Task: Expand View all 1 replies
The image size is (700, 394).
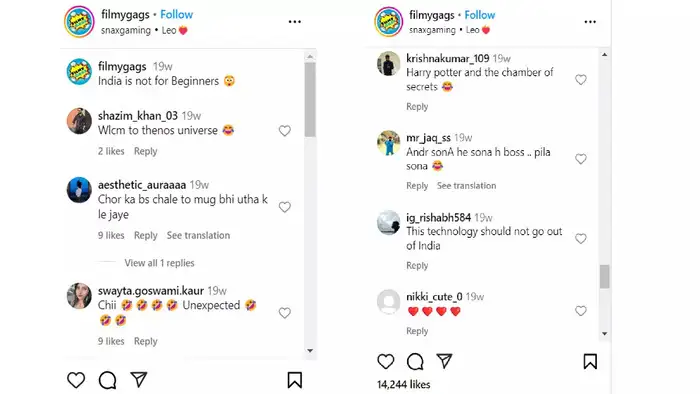Action: pos(159,263)
